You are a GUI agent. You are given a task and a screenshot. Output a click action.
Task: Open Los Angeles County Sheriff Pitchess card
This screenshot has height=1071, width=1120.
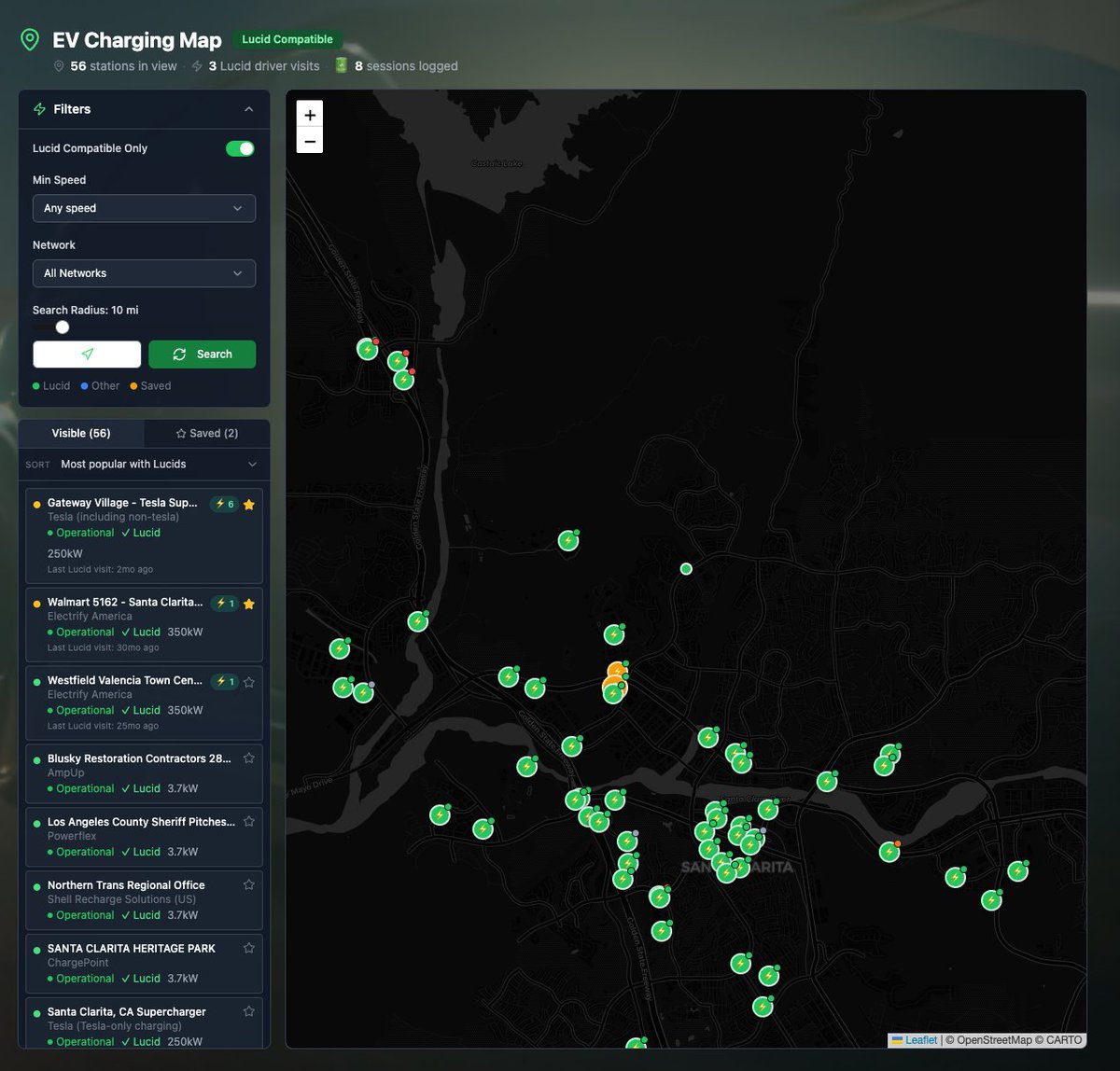[x=144, y=837]
